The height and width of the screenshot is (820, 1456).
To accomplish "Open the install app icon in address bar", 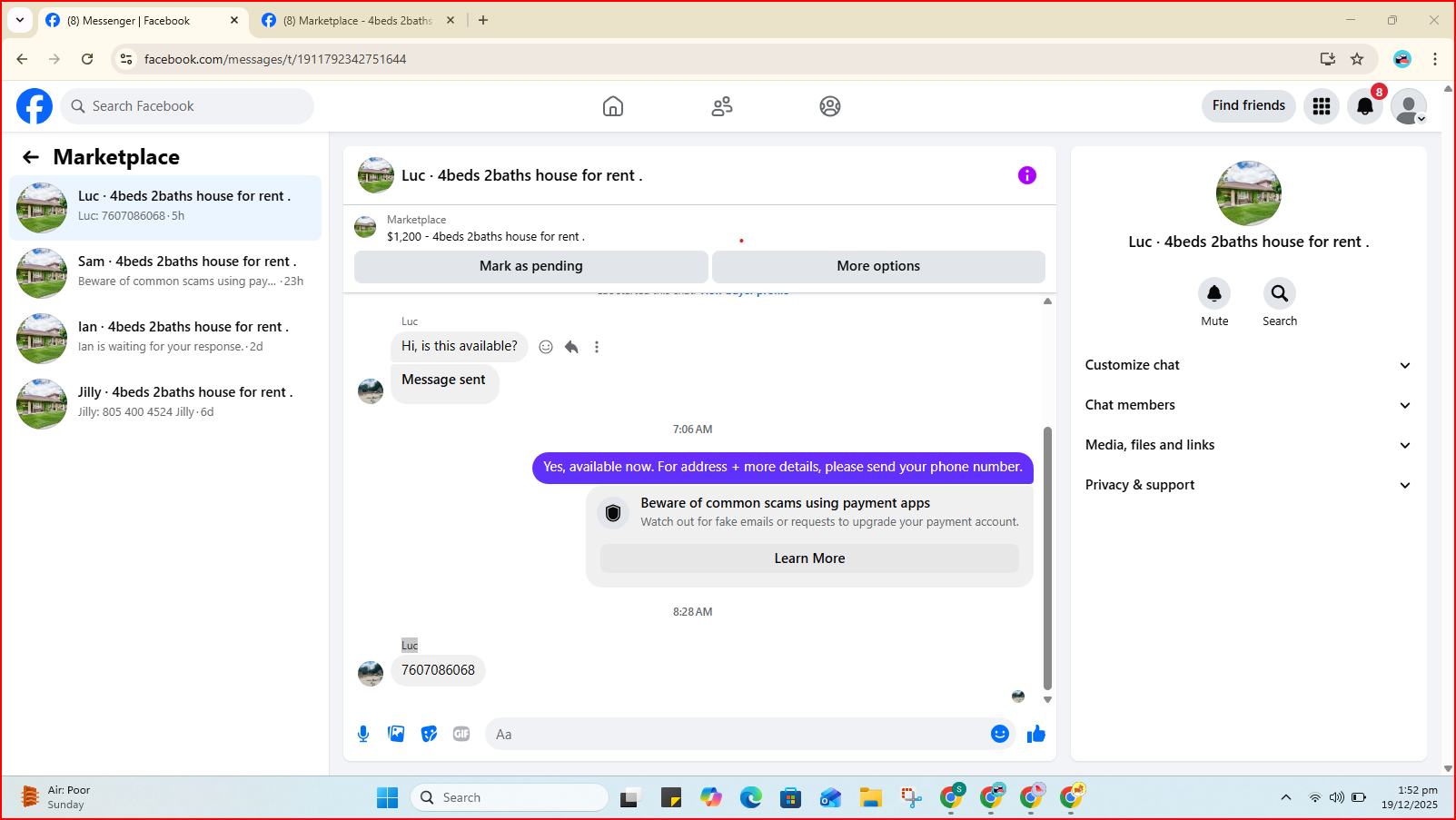I will (1328, 59).
